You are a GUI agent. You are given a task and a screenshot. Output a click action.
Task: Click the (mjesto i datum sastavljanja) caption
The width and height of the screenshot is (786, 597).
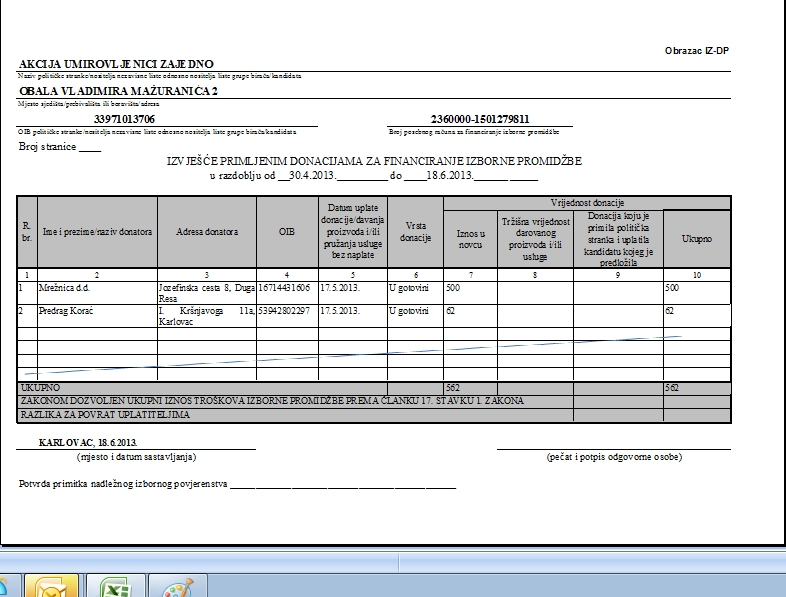pos(136,457)
